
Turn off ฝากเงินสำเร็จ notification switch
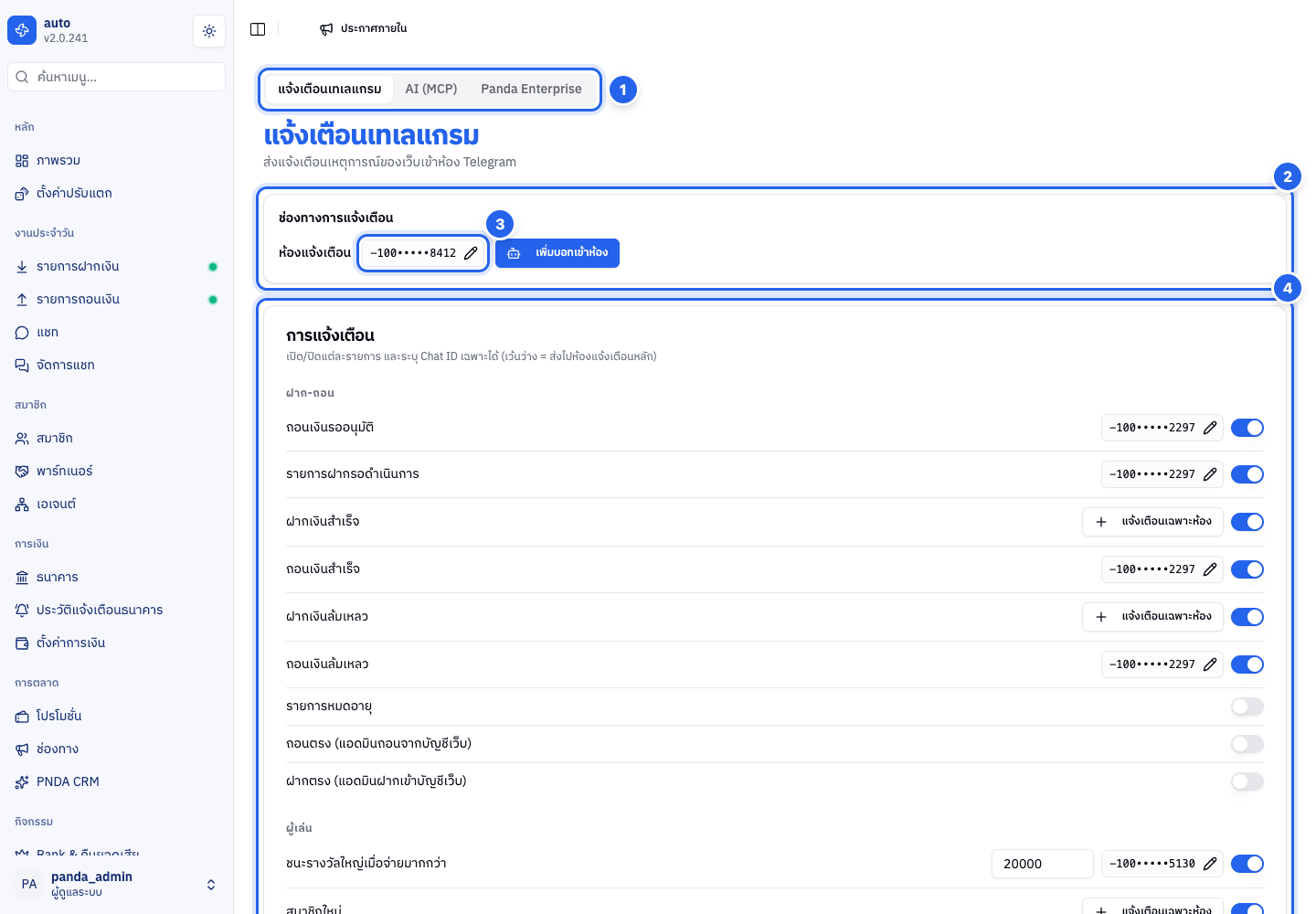[1247, 522]
